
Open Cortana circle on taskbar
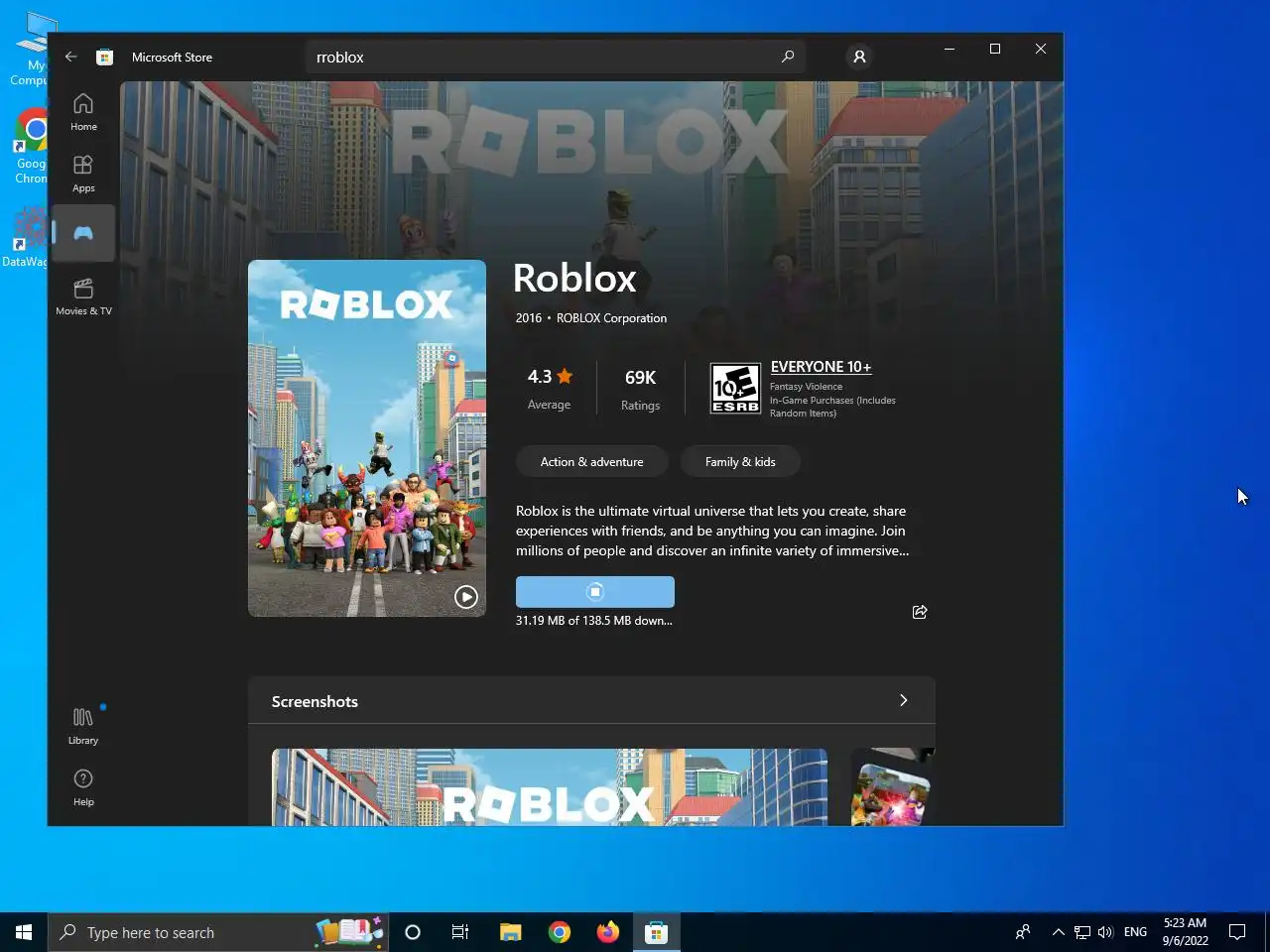click(x=413, y=932)
